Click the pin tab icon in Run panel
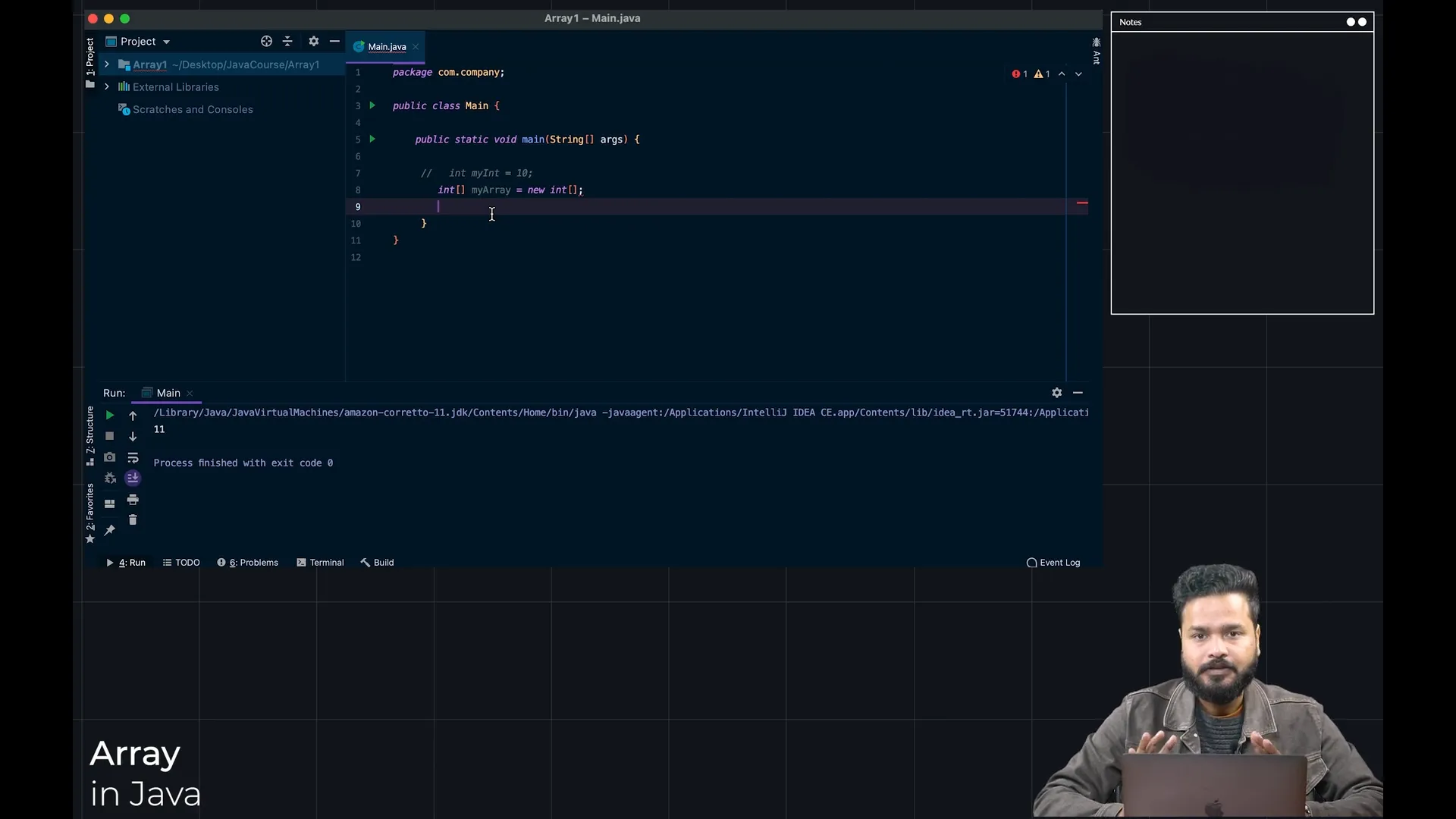The width and height of the screenshot is (1456, 819). (109, 530)
